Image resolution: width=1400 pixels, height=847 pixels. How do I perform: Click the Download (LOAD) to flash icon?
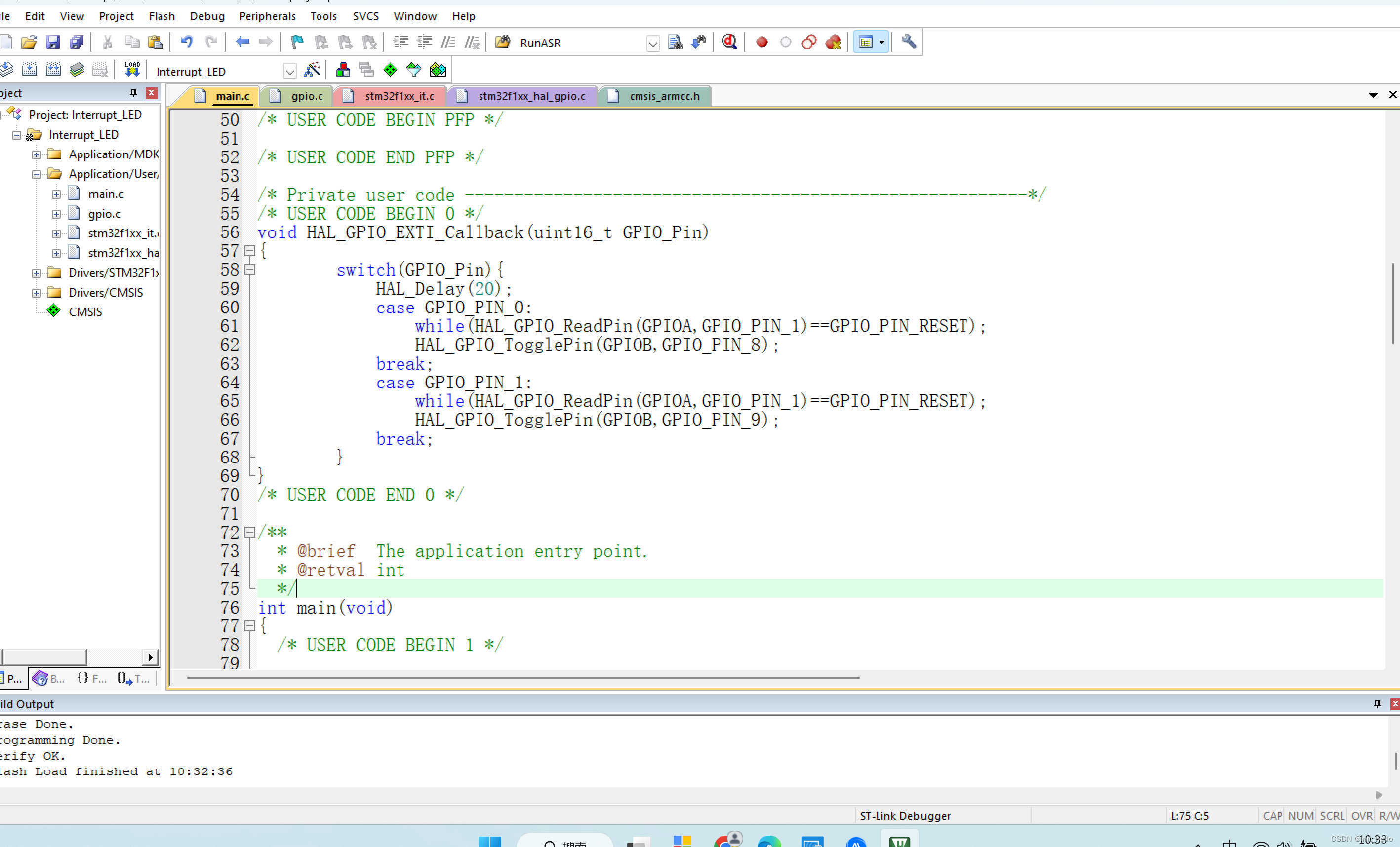pyautogui.click(x=132, y=70)
